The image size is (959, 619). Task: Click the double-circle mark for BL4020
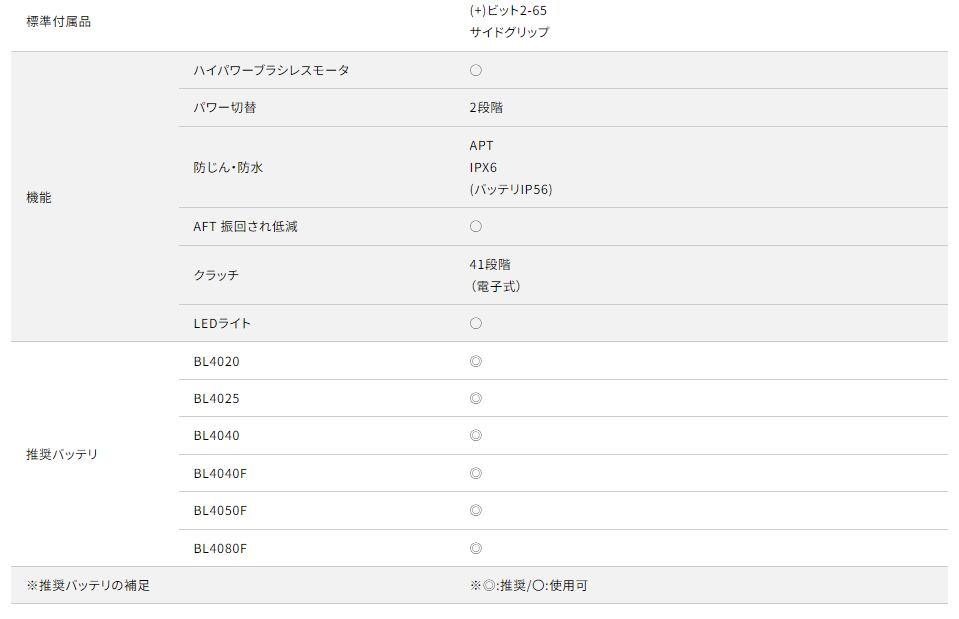click(476, 361)
